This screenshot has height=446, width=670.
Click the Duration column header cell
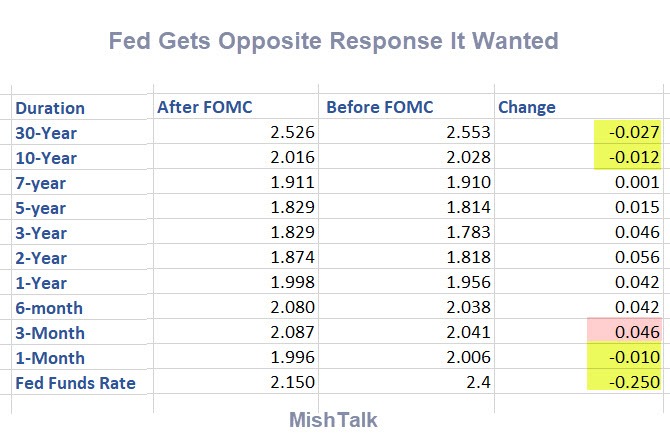pos(50,108)
